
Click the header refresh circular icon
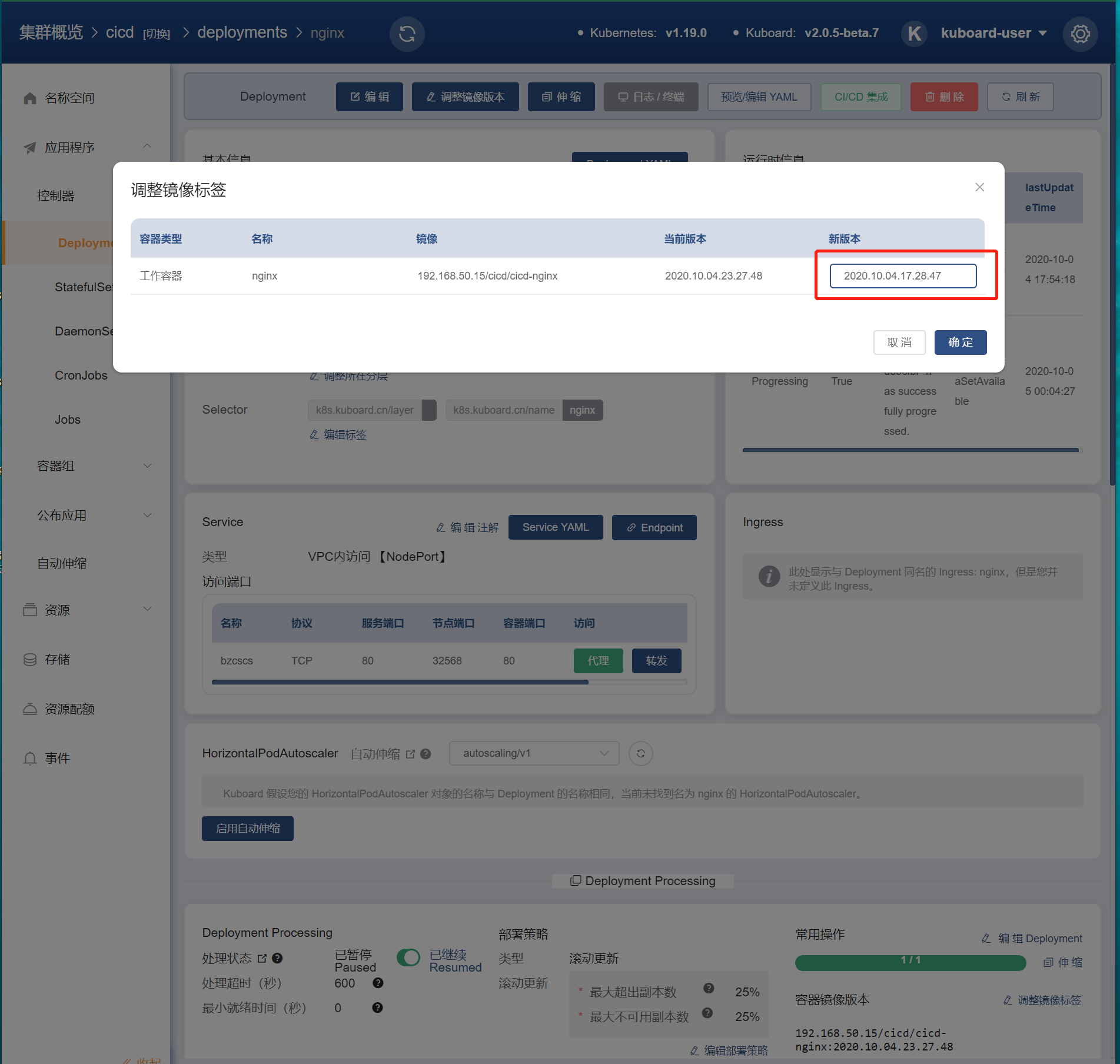click(x=407, y=34)
